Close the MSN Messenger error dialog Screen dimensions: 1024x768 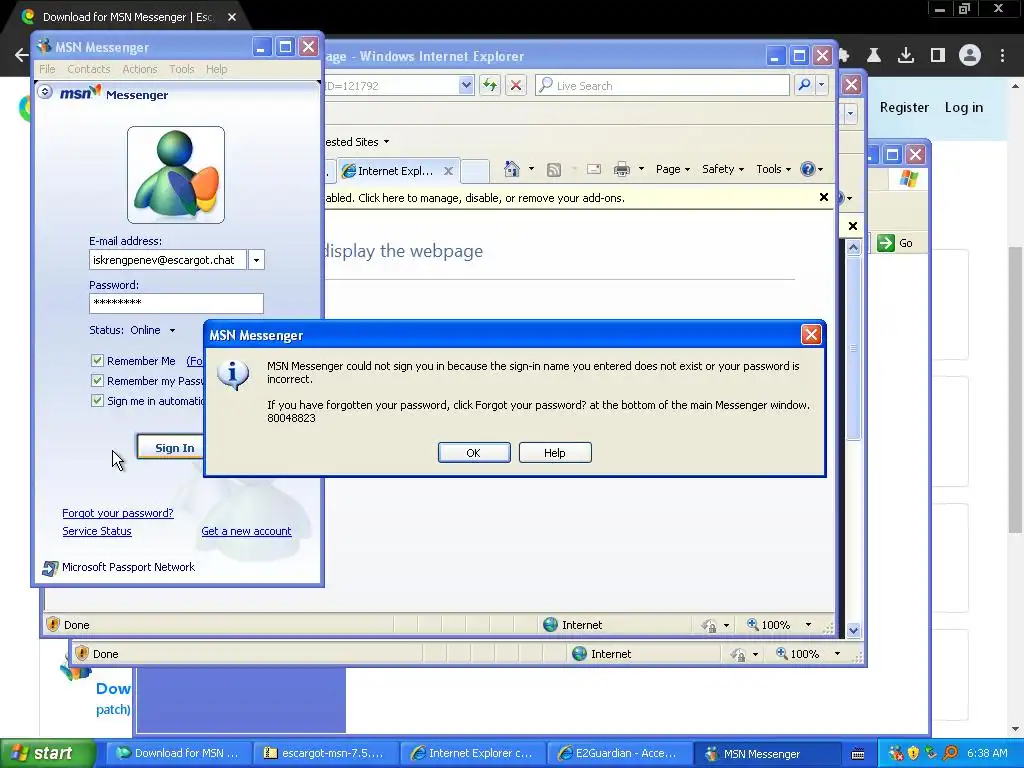tap(811, 335)
